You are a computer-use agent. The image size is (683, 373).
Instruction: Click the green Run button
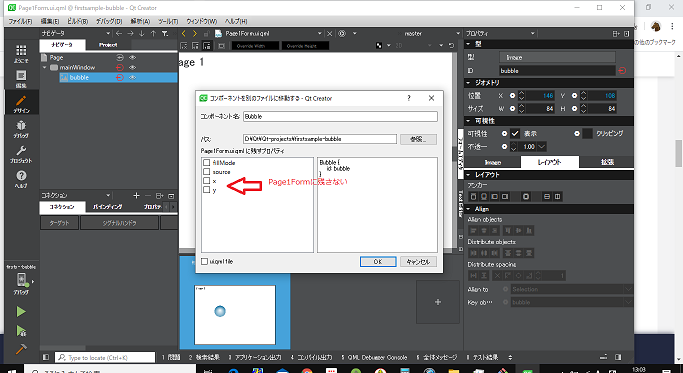tap(21, 312)
